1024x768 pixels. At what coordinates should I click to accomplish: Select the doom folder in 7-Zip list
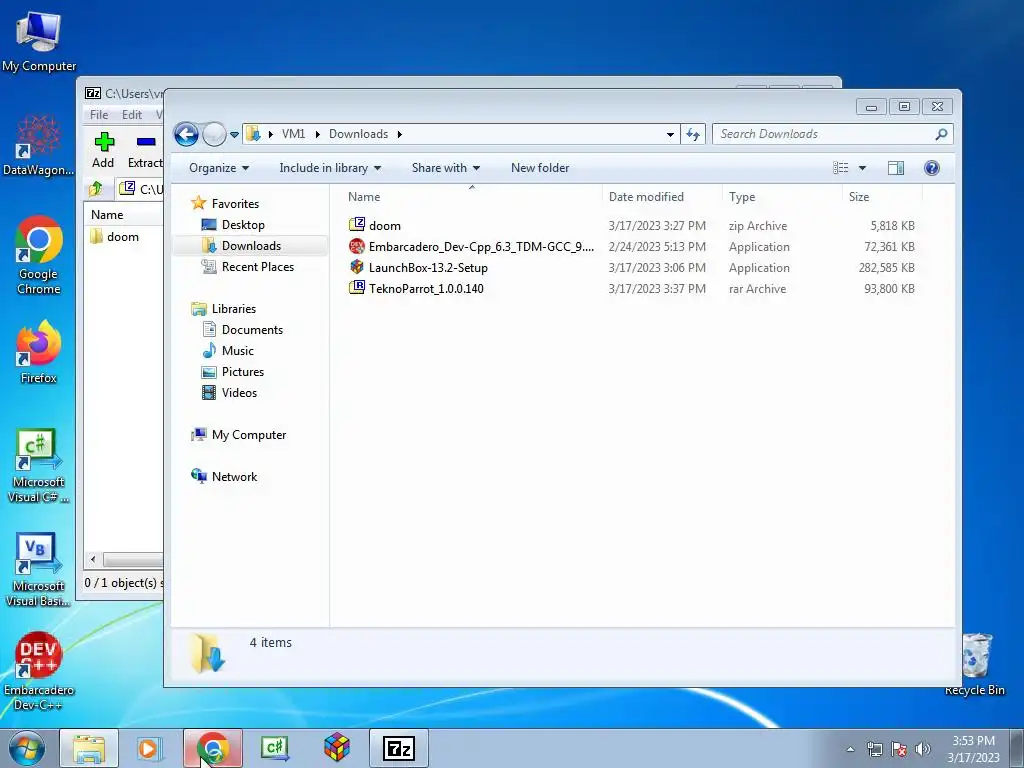(x=114, y=236)
